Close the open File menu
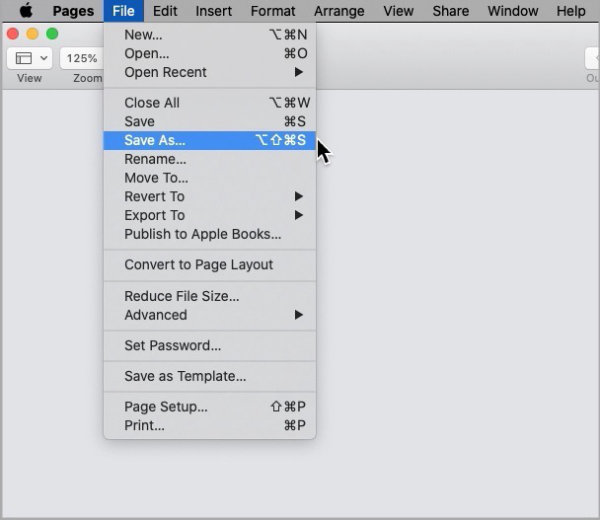The image size is (600, 520). pos(123,11)
